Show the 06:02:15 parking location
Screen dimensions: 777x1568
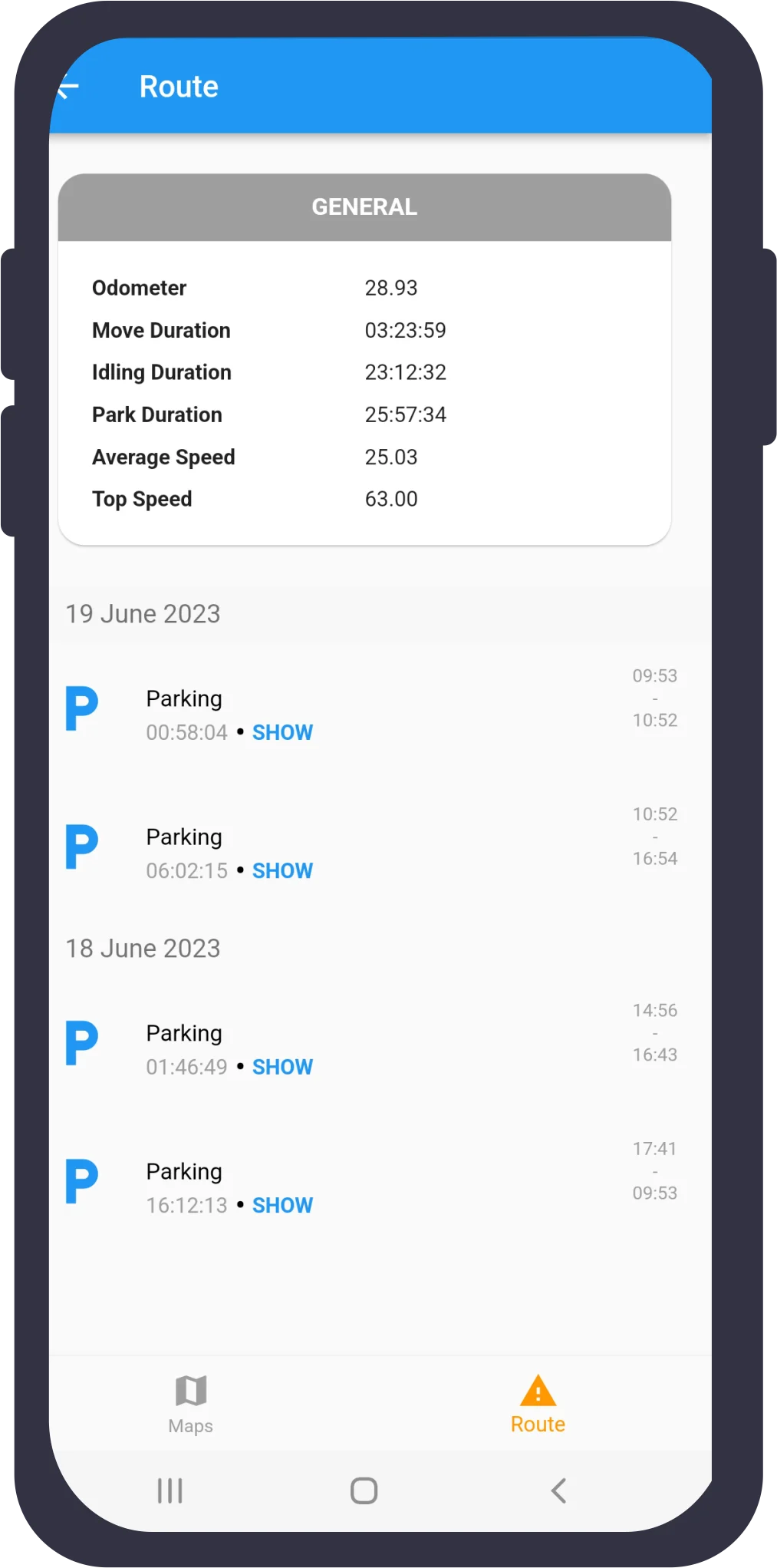[x=282, y=871]
